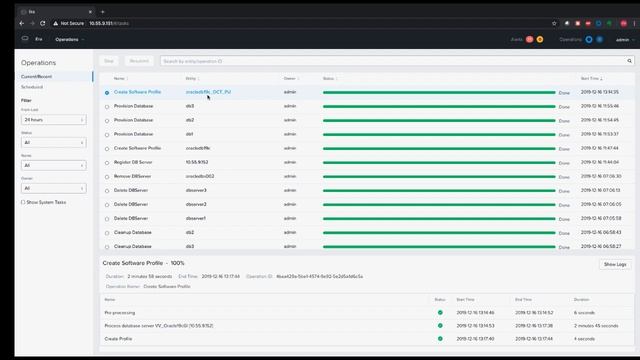Screen dimensions: 640x360
Task: Click the Operation ID value text
Action: click(x=320, y=276)
